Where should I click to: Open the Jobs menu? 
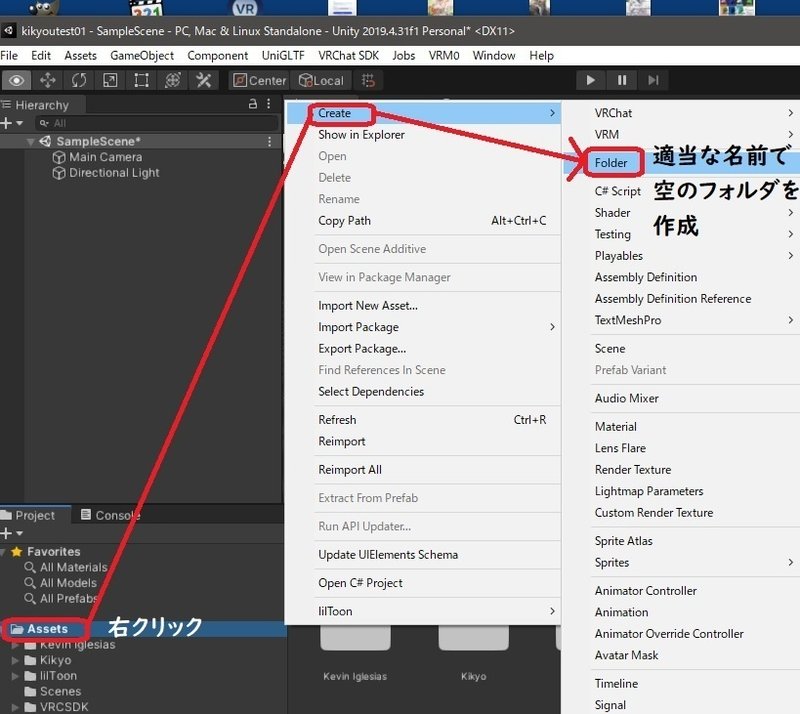coord(404,55)
